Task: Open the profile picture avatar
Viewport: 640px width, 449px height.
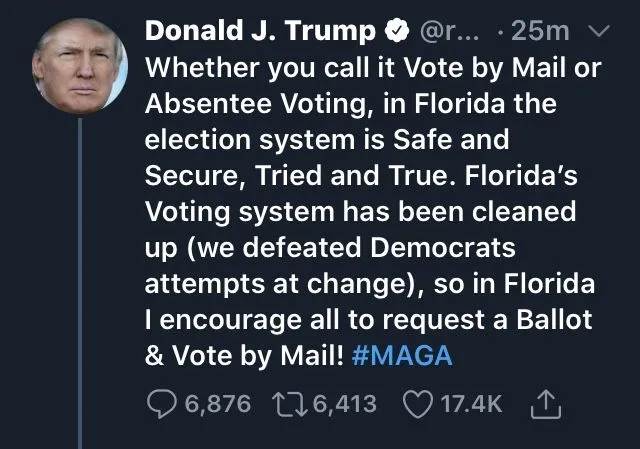Action: [x=81, y=64]
